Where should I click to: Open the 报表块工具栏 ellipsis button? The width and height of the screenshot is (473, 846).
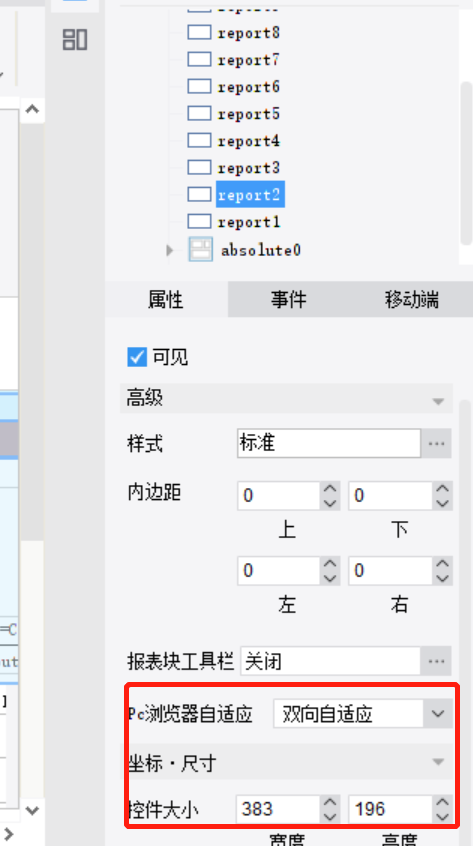pos(436,661)
